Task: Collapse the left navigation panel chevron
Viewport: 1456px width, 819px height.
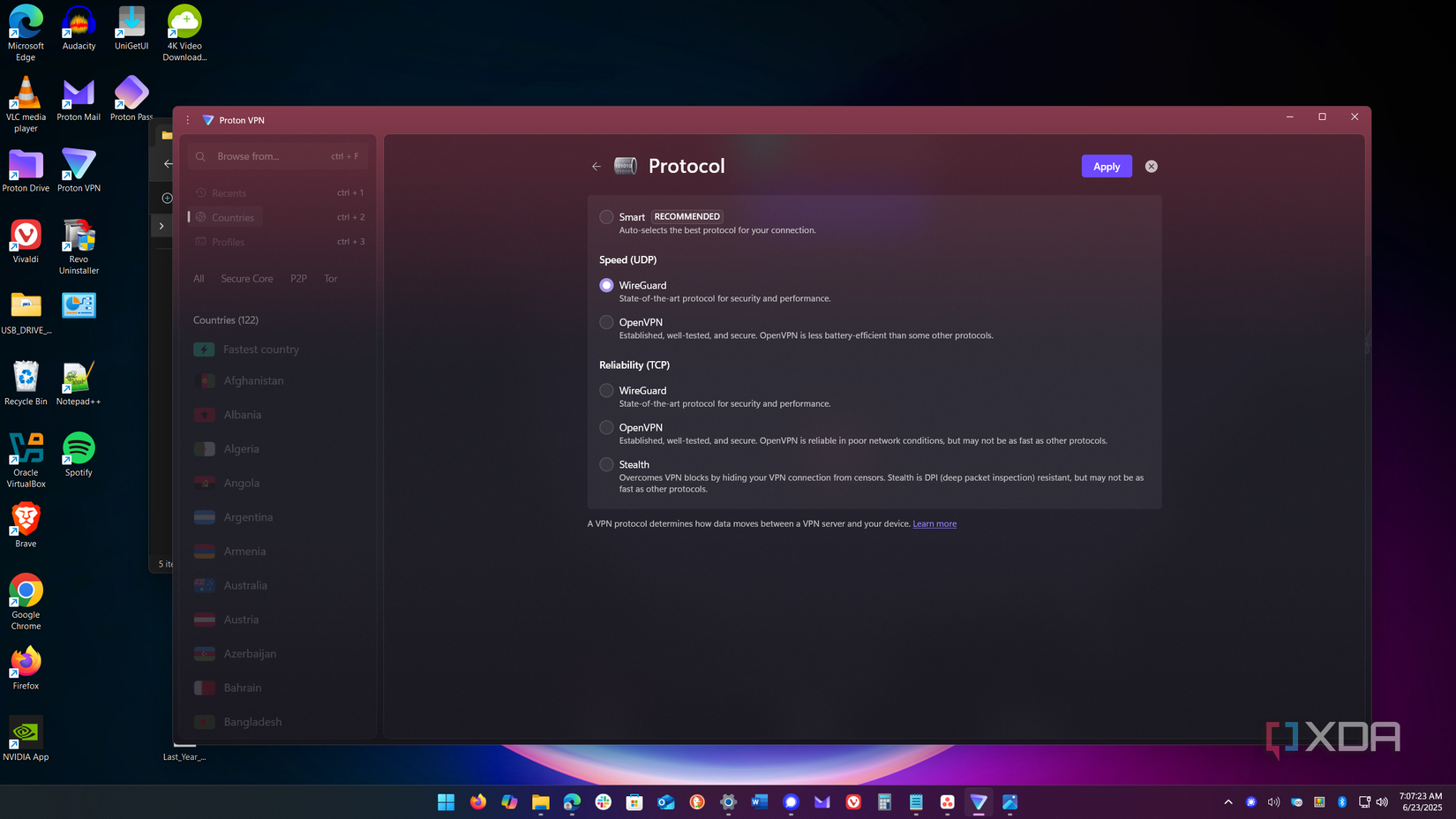Action: point(161,226)
